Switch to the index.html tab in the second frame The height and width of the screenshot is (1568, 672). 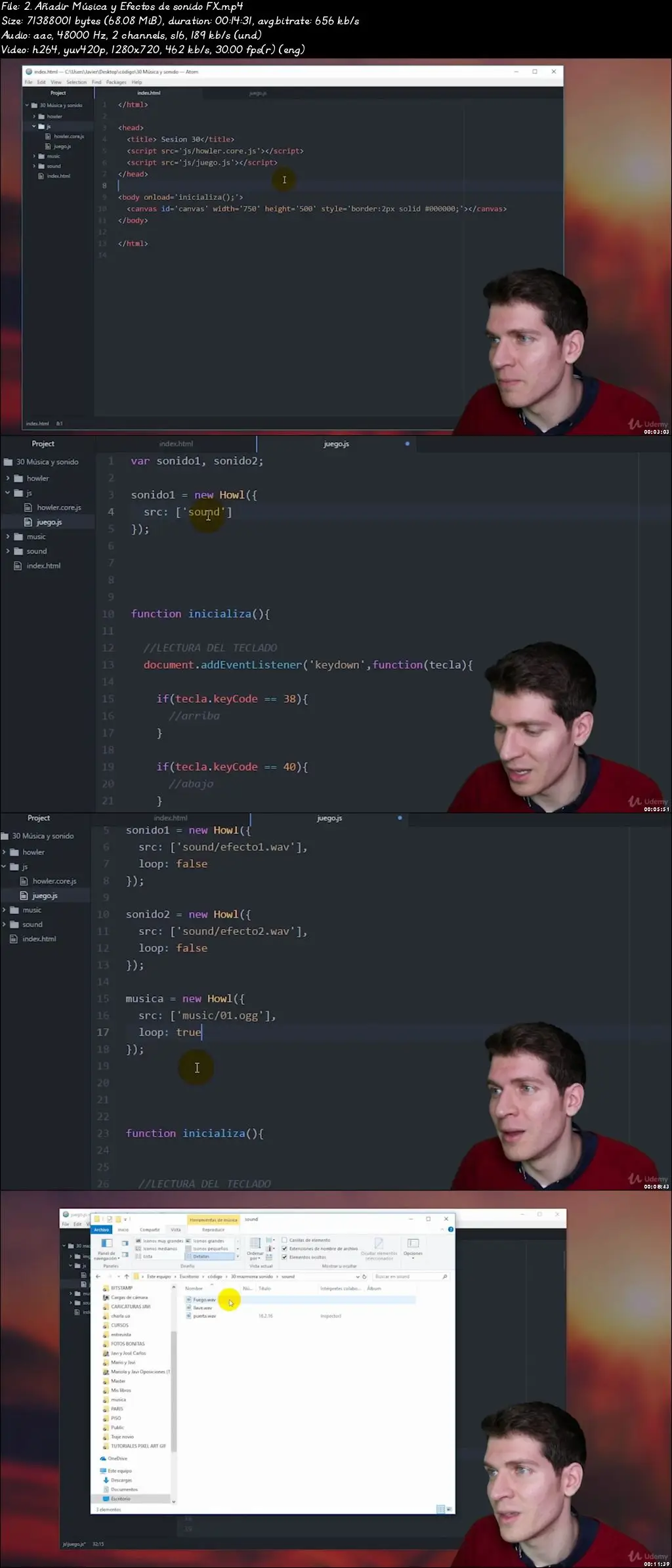click(176, 444)
